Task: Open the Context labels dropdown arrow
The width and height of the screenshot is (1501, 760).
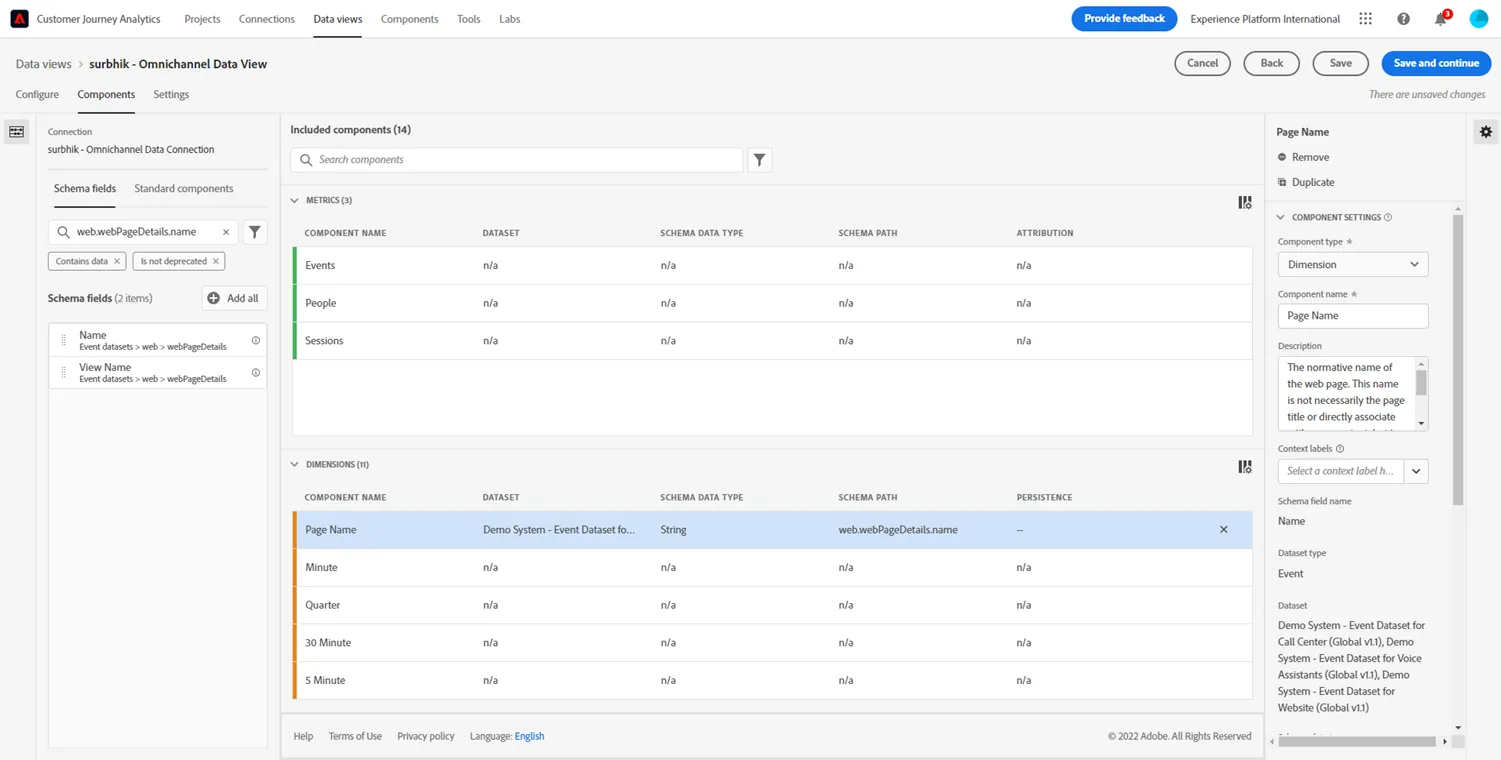Action: 1416,471
